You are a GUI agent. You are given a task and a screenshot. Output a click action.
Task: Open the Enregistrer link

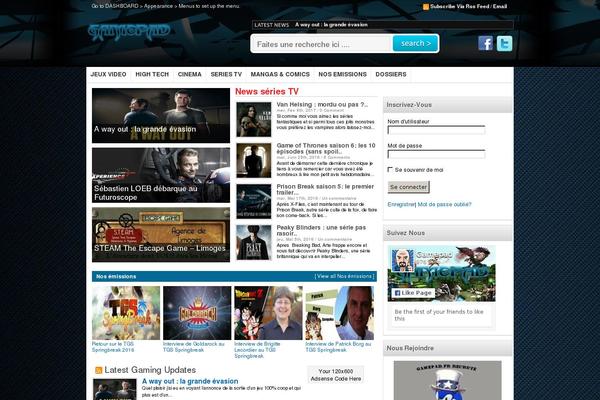click(401, 204)
